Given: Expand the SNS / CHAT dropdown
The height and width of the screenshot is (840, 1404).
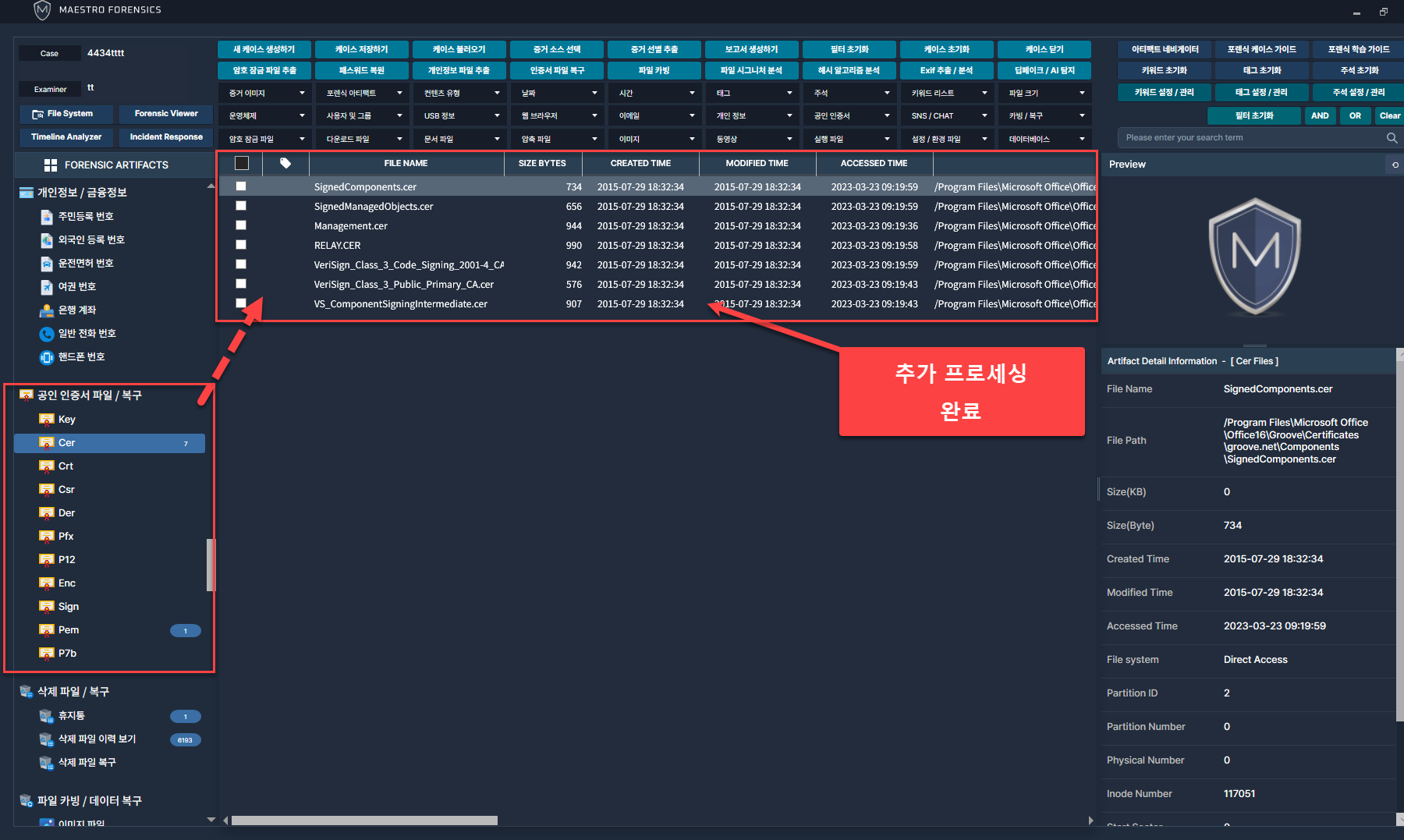Looking at the screenshot, I should (948, 116).
